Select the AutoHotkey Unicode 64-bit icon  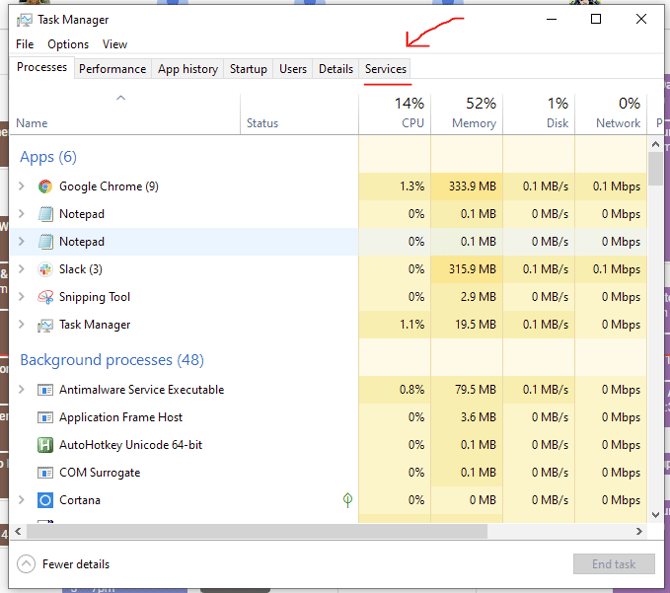coord(45,445)
